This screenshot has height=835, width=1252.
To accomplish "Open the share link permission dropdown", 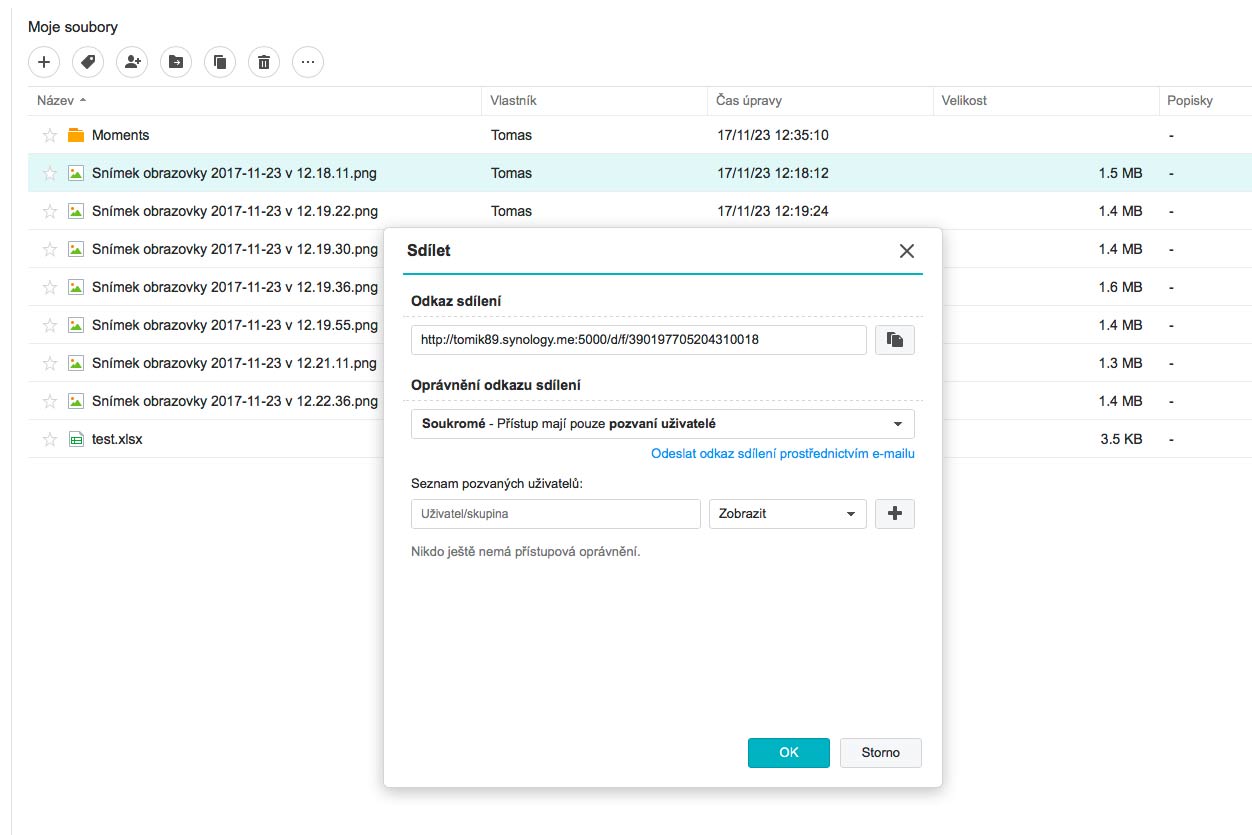I will [662, 424].
